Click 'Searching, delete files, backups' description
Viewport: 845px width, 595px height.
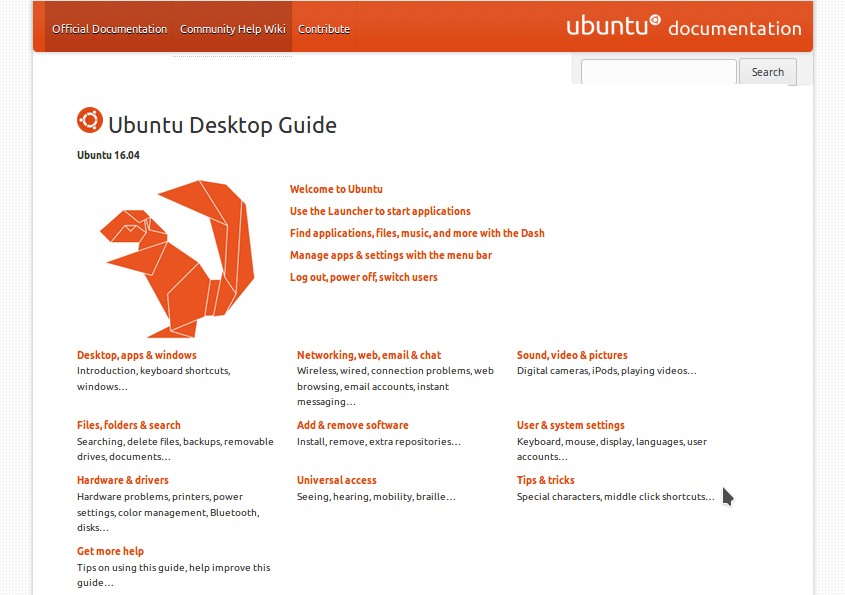(x=175, y=449)
